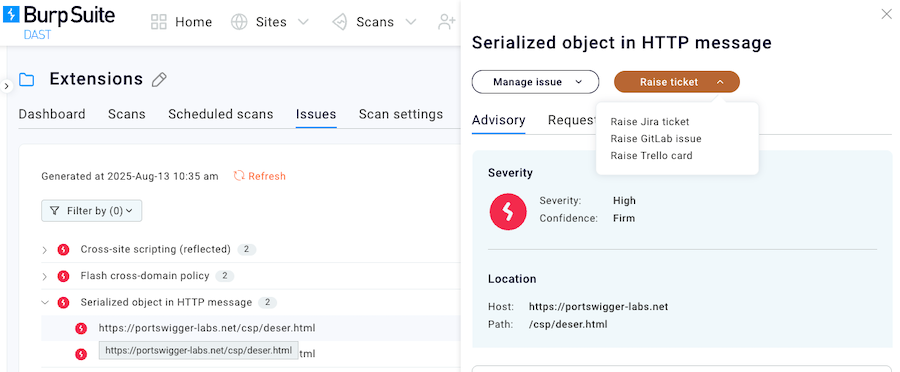Click the Sites globe icon
The height and width of the screenshot is (372, 900).
coord(239,22)
